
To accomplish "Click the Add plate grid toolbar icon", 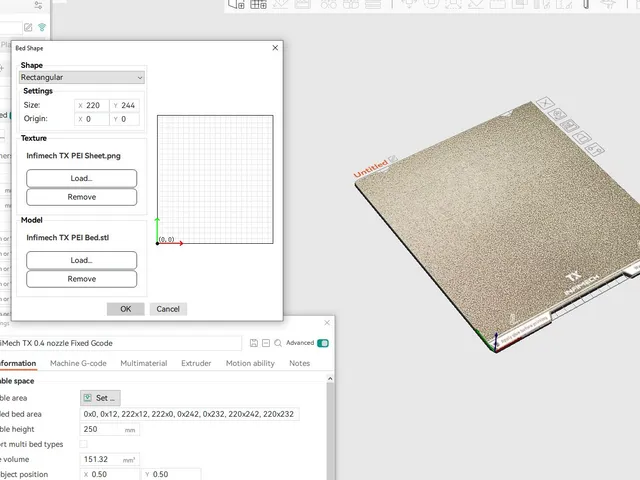I will point(258,4).
